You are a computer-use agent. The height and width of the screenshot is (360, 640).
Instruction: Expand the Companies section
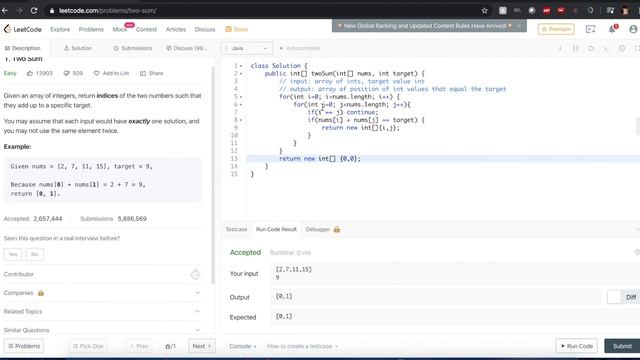coord(102,293)
